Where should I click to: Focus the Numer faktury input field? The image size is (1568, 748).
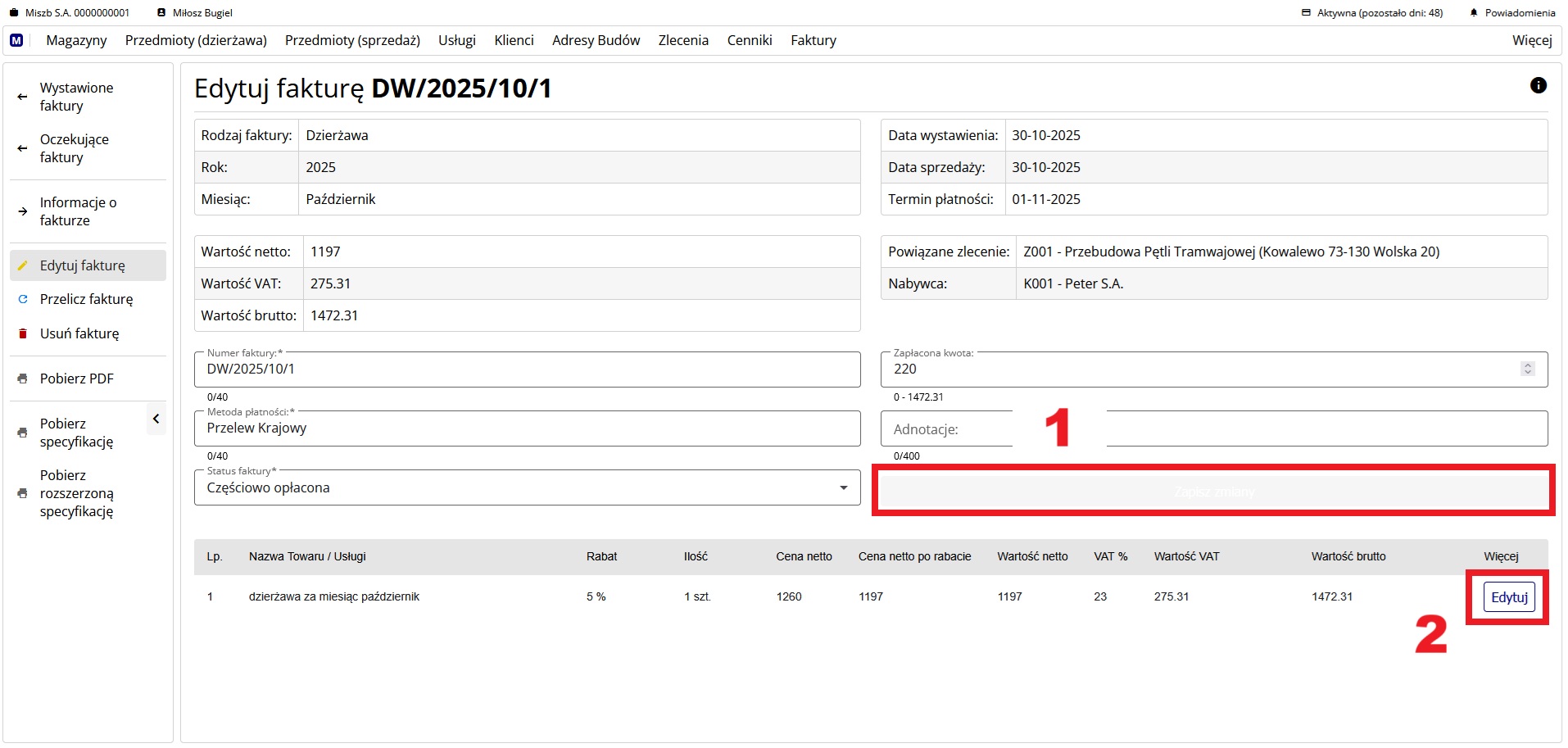click(x=527, y=369)
